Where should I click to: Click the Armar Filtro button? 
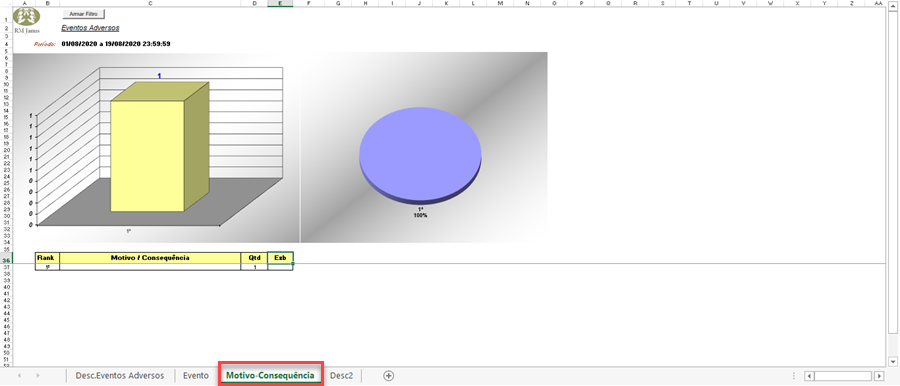coord(83,13)
